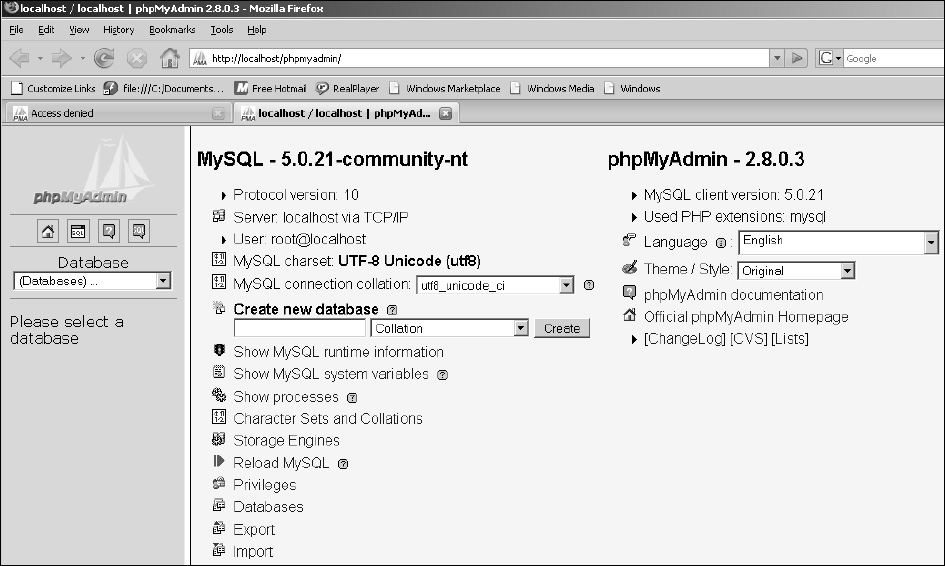Open the Bookmarks menu
The height and width of the screenshot is (566, 945).
[172, 30]
